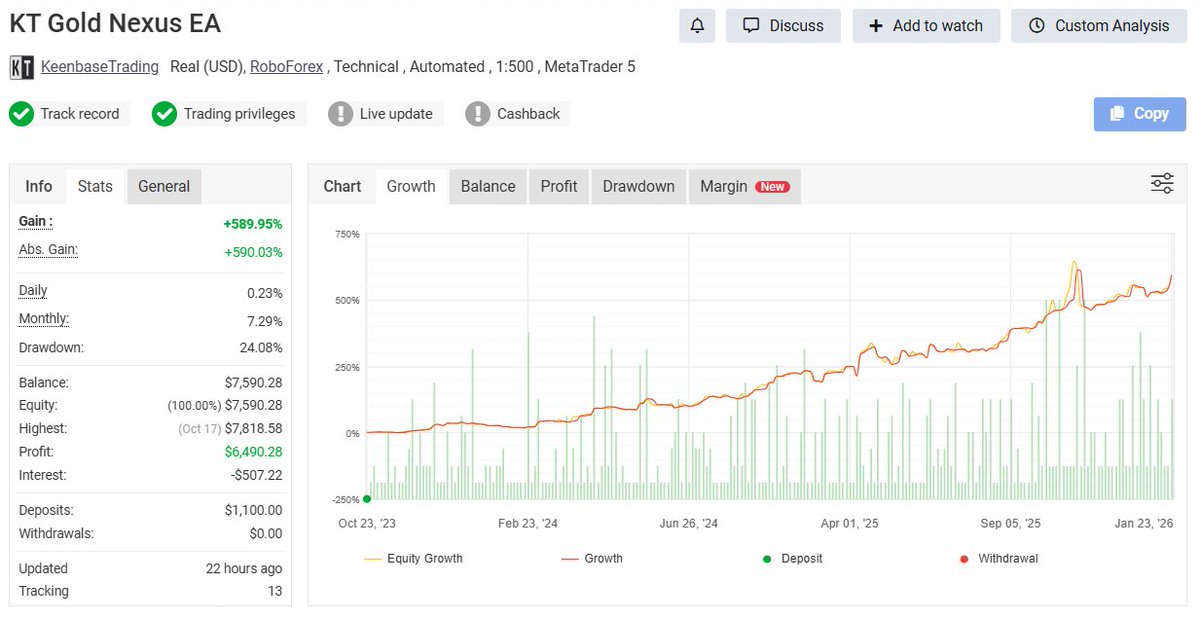The image size is (1200, 619).
Task: Click the Updated 22 hours ago value
Action: pyautogui.click(x=244, y=568)
